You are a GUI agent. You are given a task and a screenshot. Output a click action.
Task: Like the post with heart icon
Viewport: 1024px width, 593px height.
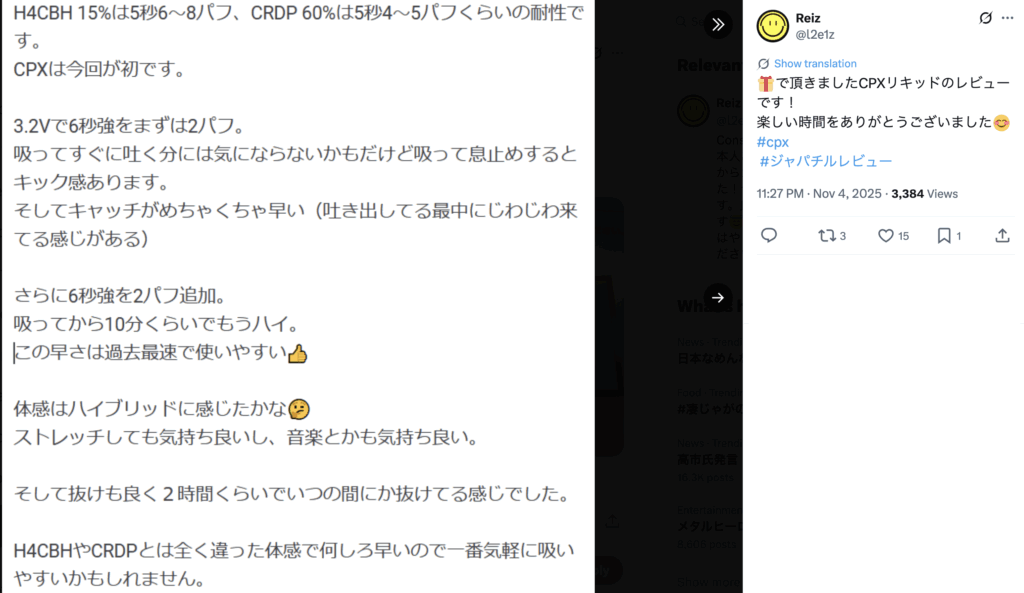click(x=893, y=236)
